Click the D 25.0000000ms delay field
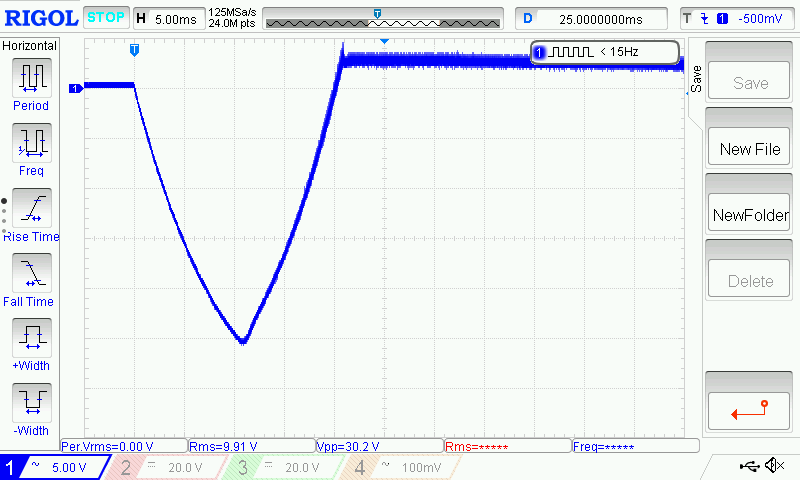This screenshot has width=800, height=480. coord(593,18)
